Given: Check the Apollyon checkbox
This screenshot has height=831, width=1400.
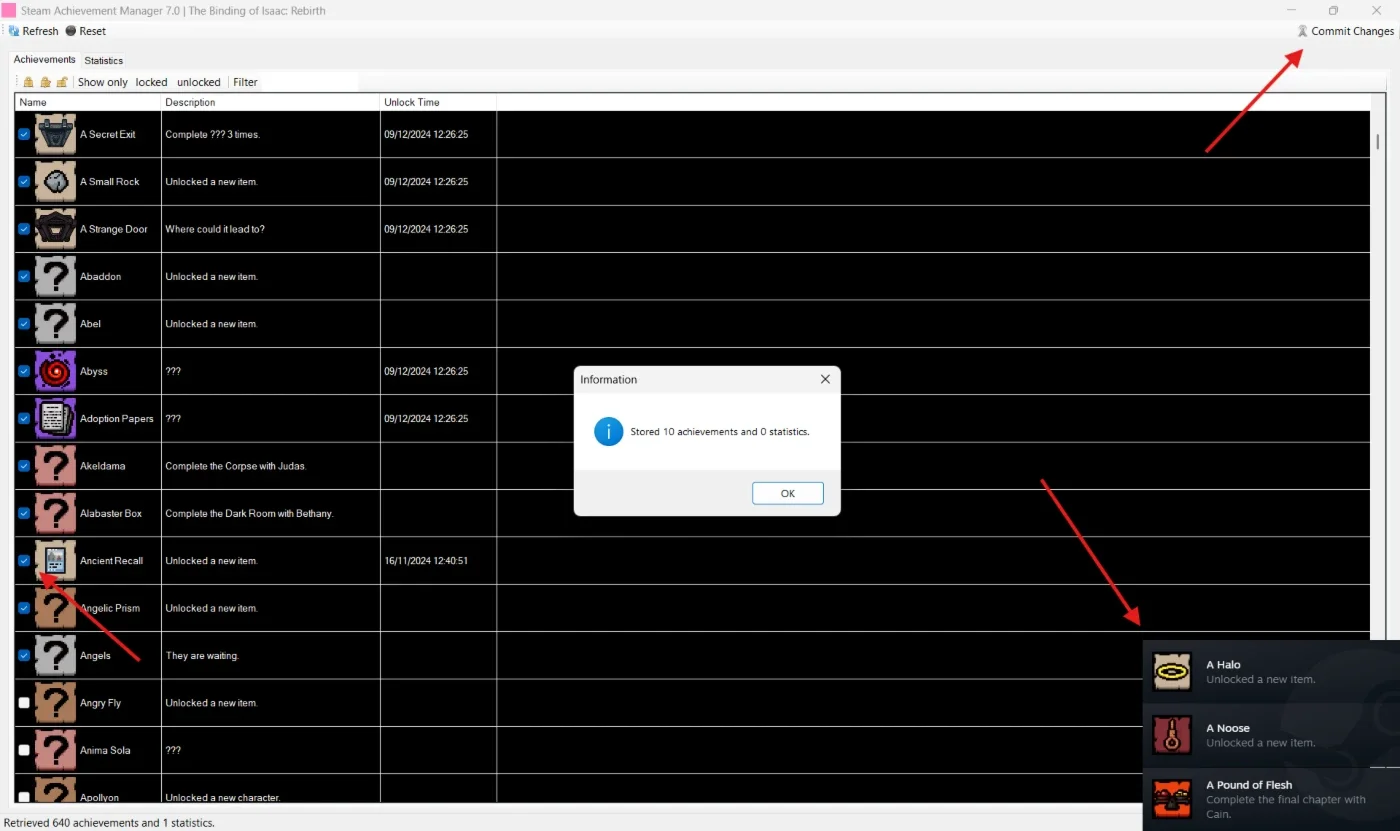Looking at the screenshot, I should (x=24, y=797).
